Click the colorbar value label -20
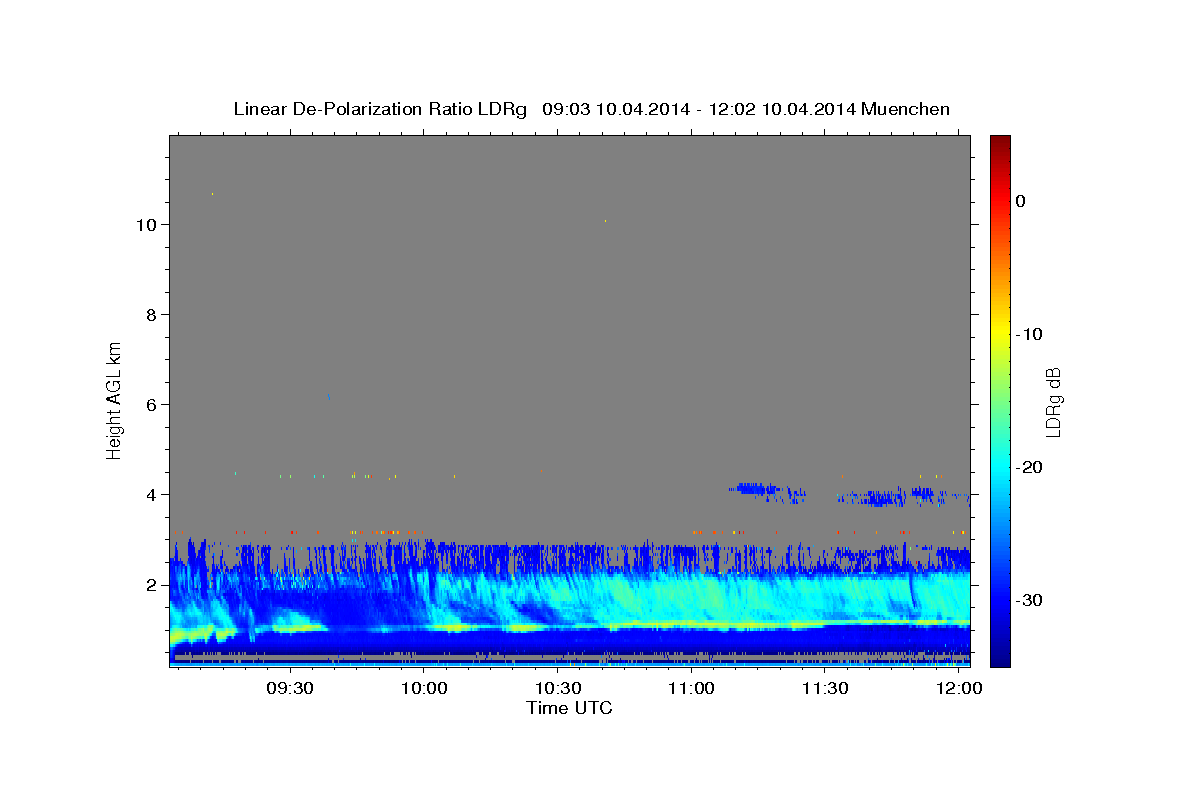This screenshot has height=800, width=1200. point(1029,467)
